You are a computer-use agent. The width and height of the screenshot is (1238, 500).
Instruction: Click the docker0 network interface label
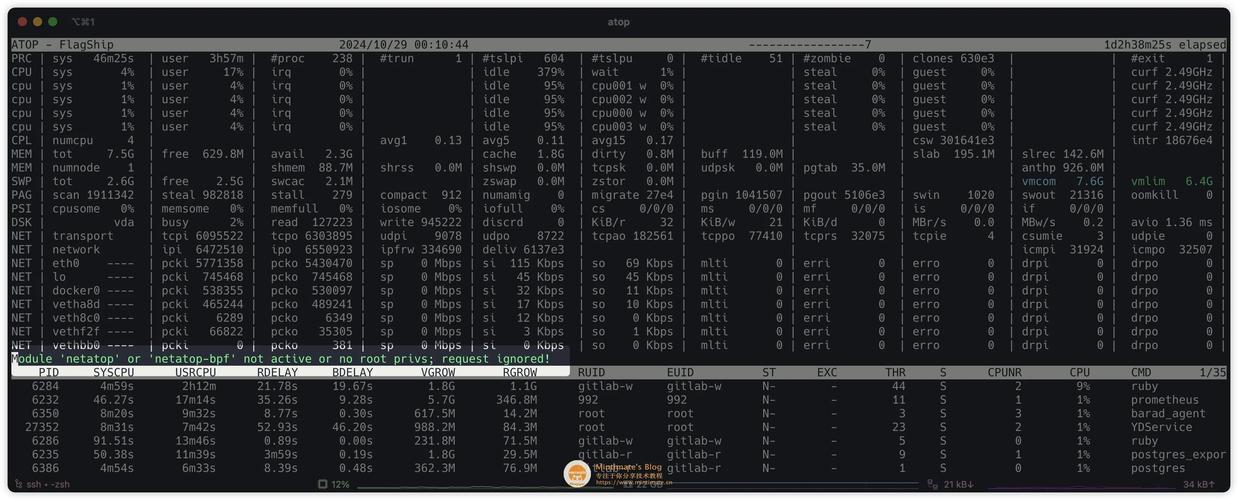pyautogui.click(x=76, y=290)
